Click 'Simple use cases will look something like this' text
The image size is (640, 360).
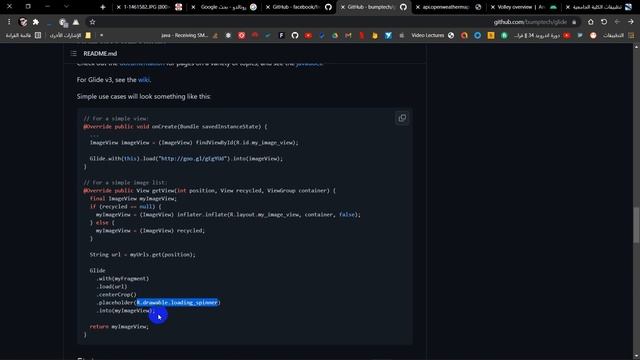[x=144, y=96]
